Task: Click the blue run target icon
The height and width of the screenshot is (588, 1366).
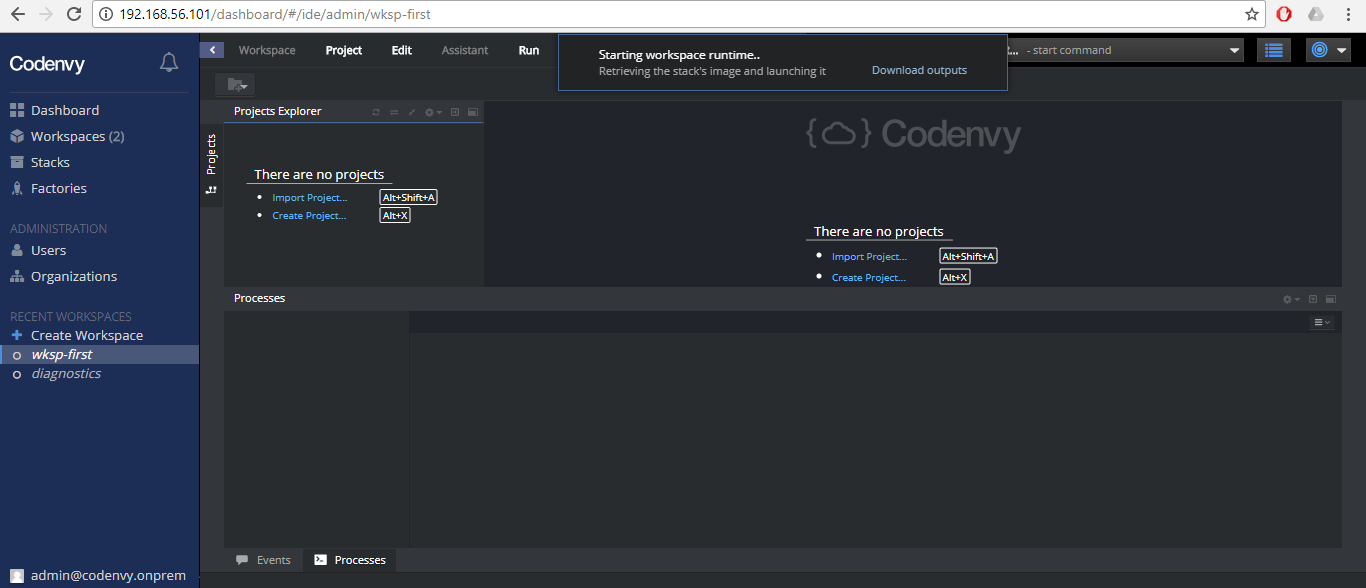Action: pyautogui.click(x=1321, y=49)
